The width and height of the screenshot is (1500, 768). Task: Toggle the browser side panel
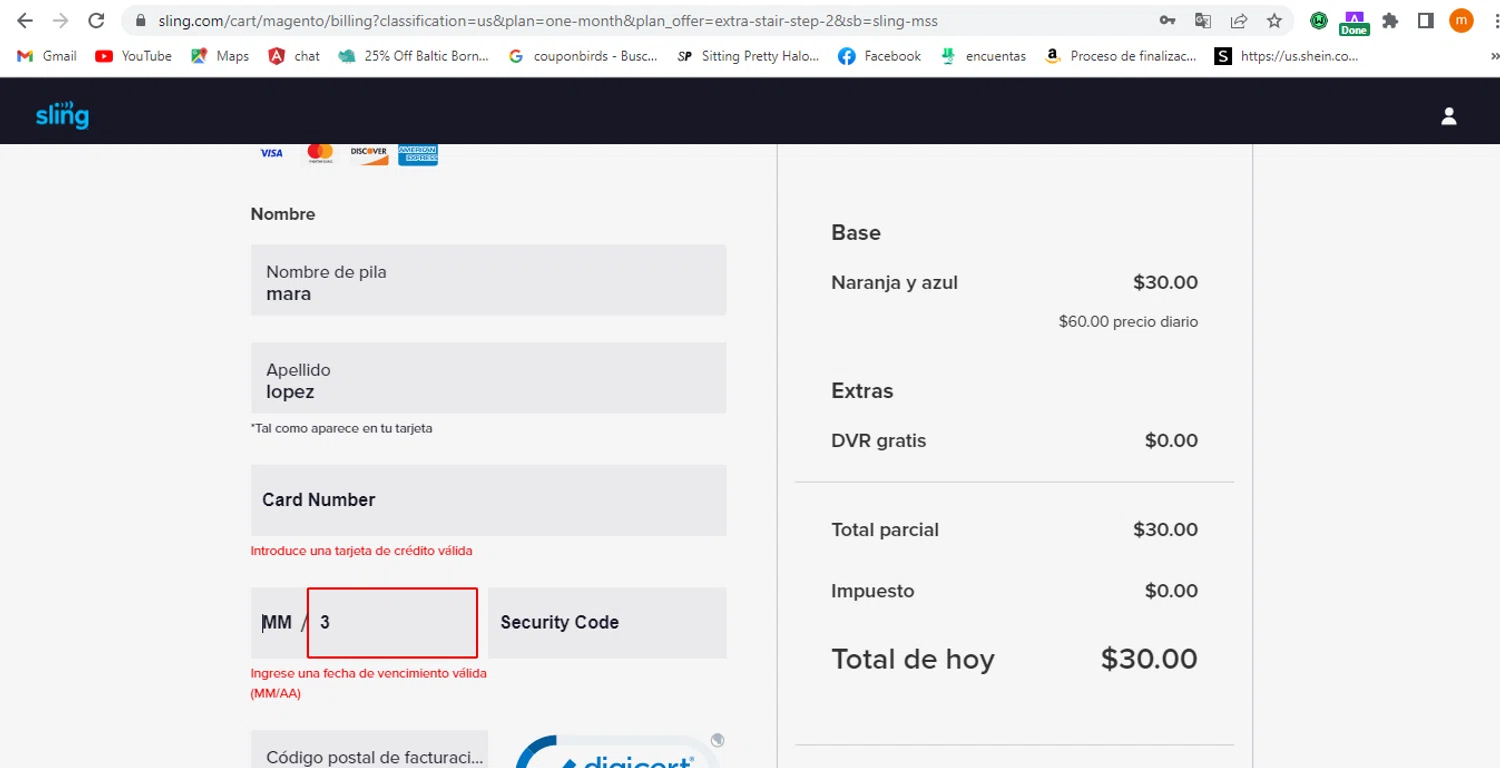click(x=1426, y=21)
